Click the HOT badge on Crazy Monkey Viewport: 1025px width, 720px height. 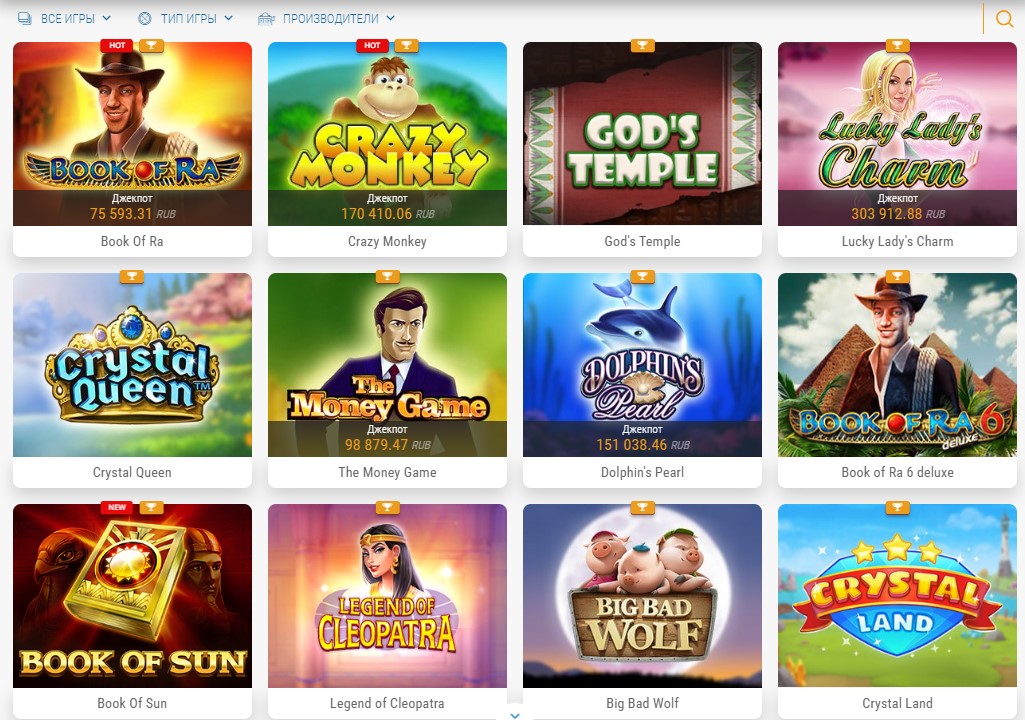click(x=372, y=45)
